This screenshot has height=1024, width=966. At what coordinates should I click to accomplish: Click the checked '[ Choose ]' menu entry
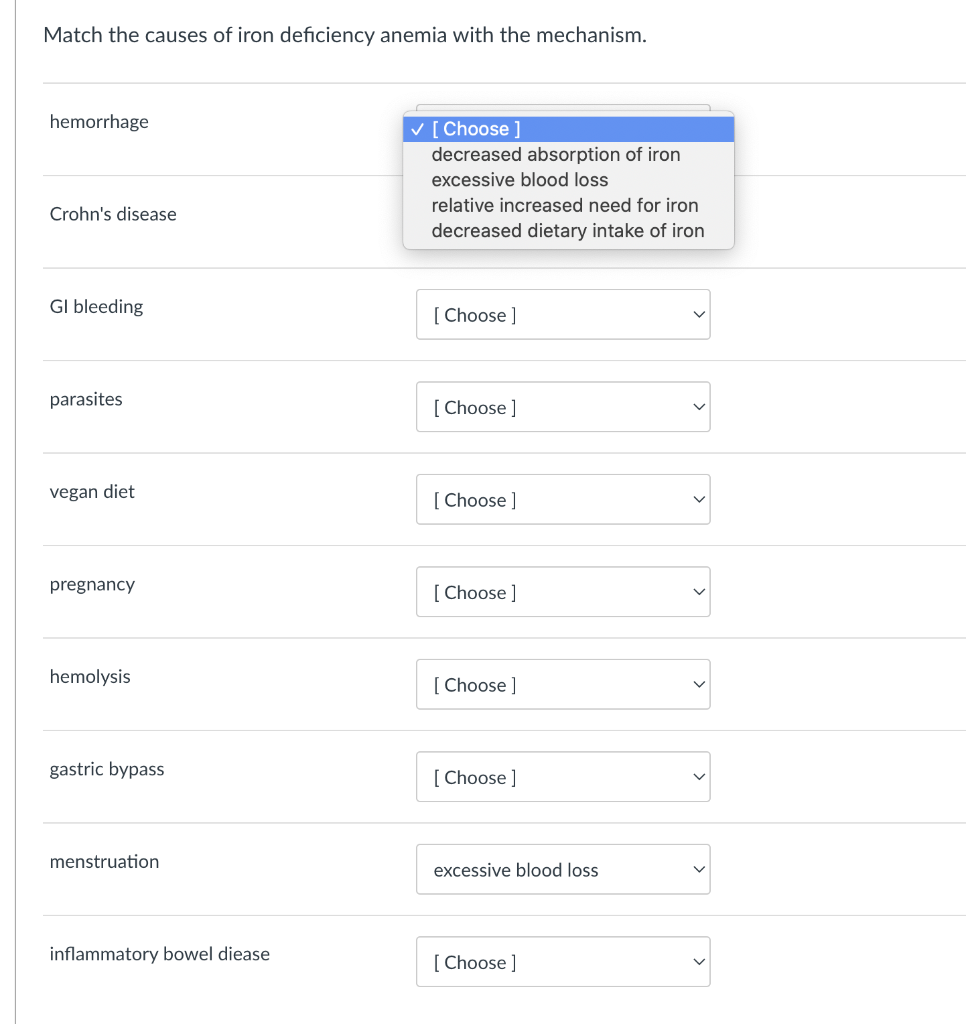point(568,129)
